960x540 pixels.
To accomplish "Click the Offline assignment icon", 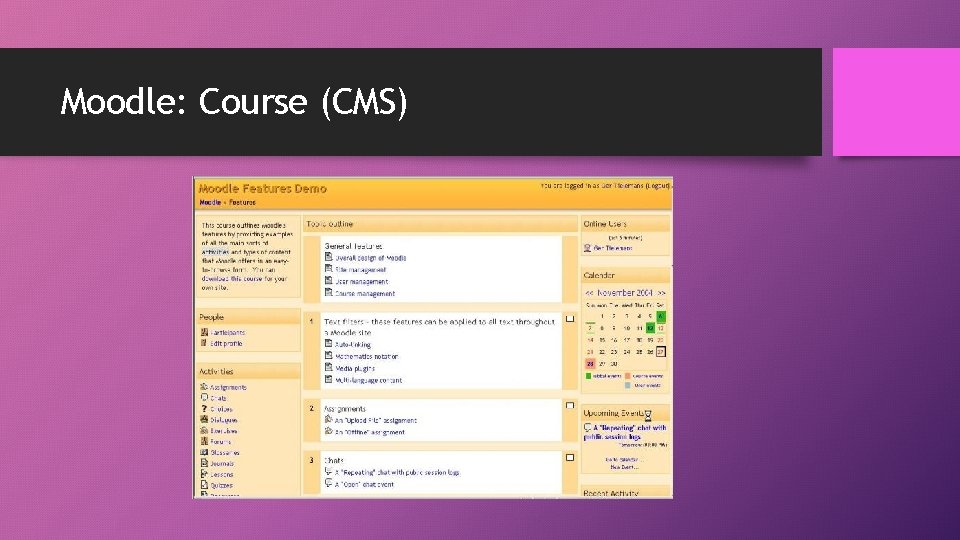I will click(x=328, y=431).
